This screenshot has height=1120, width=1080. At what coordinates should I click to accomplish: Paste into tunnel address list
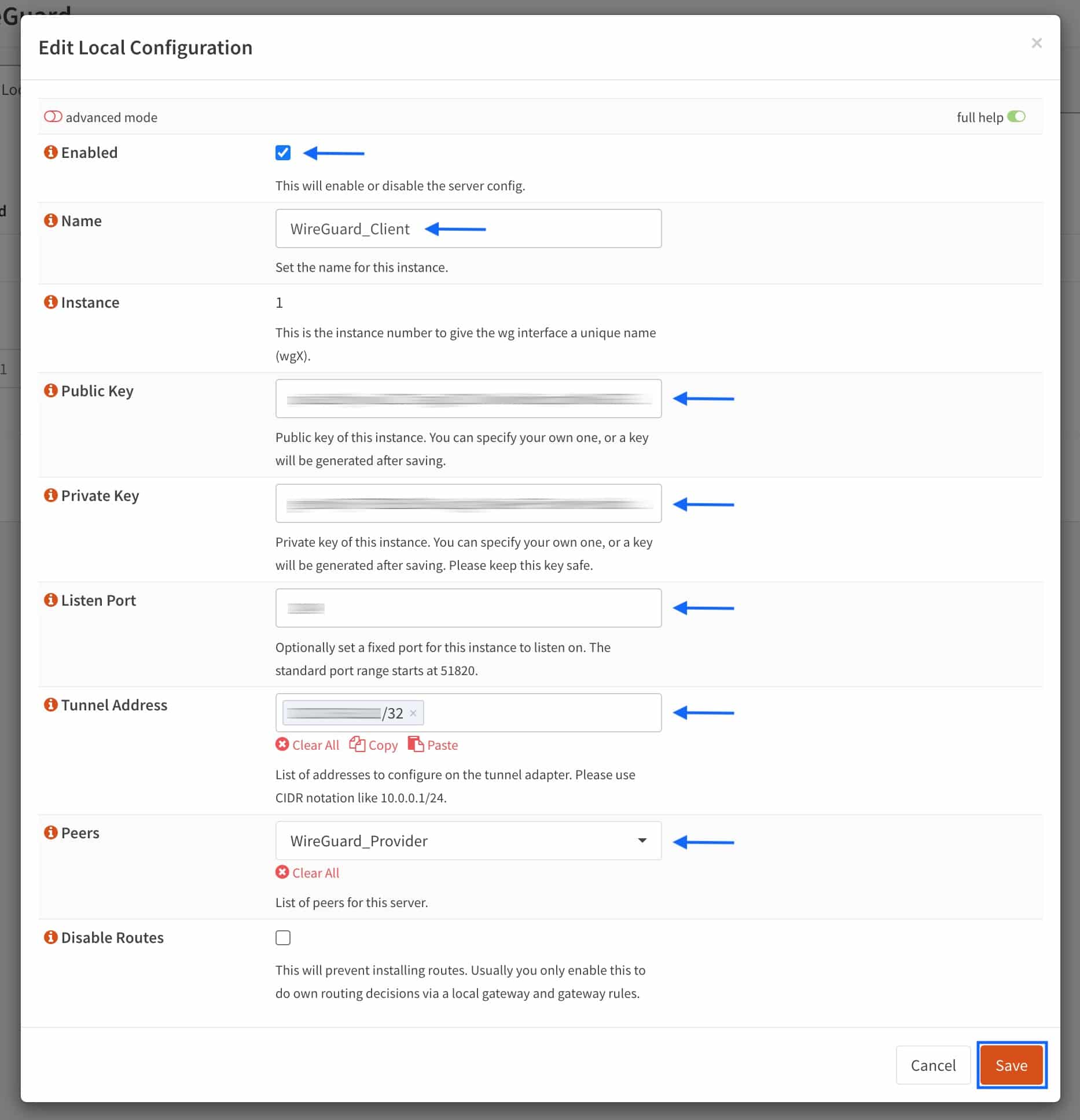click(x=433, y=745)
